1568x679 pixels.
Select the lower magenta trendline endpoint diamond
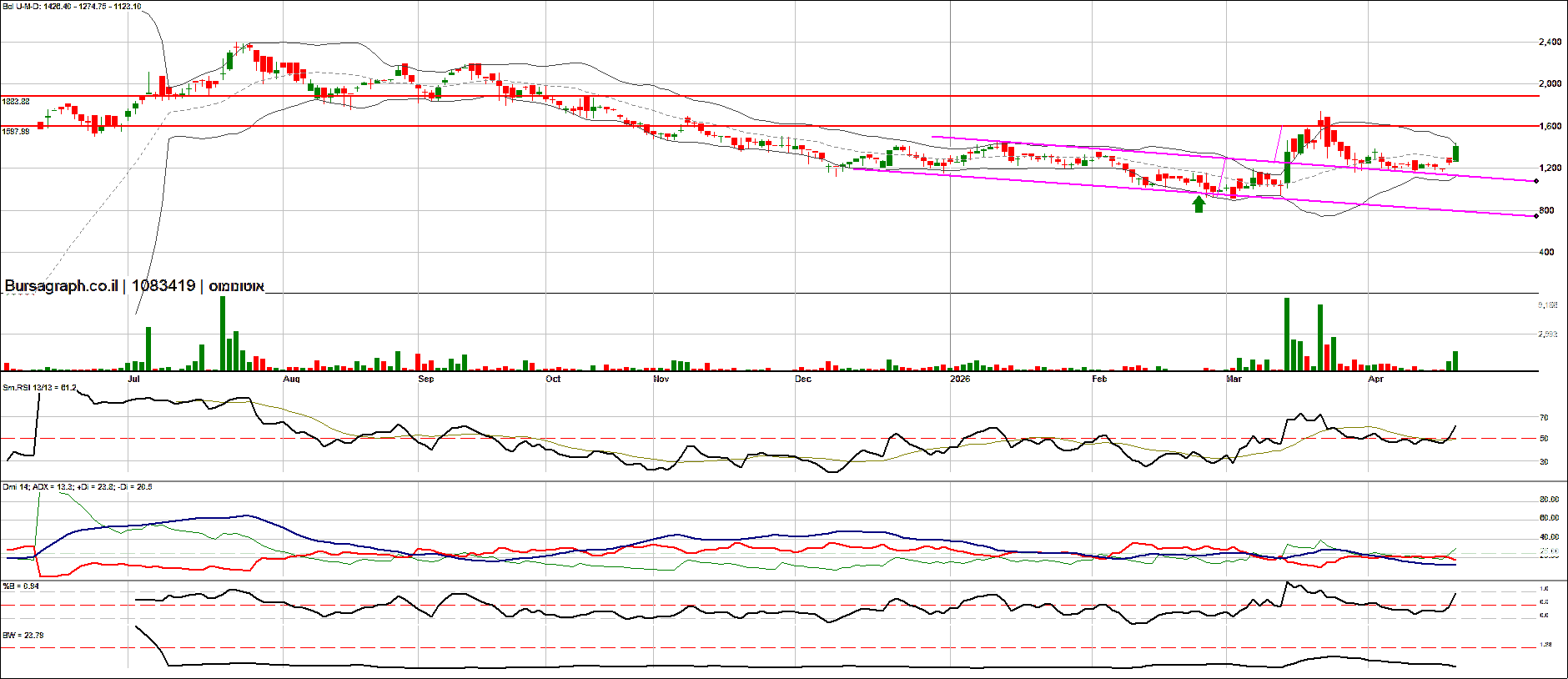[1536, 217]
